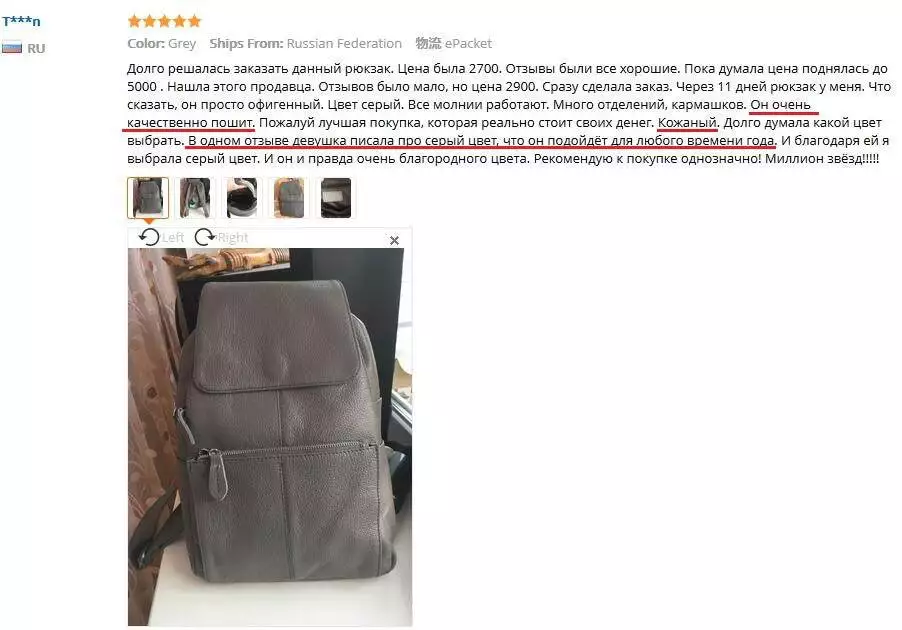
Task: Click the "Left" rotate label
Action: 173,237
